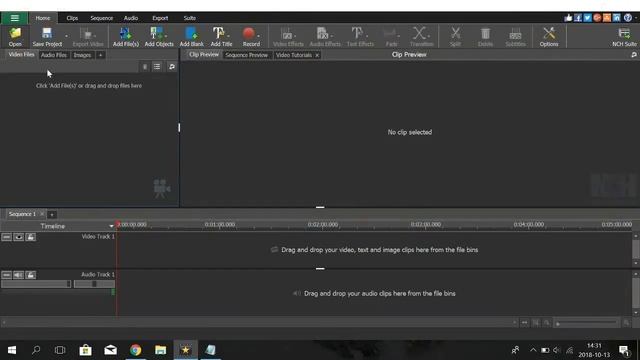The width and height of the screenshot is (640, 360).
Task: Adjust the Audio Track 1 pan slider
Action: coord(94,284)
